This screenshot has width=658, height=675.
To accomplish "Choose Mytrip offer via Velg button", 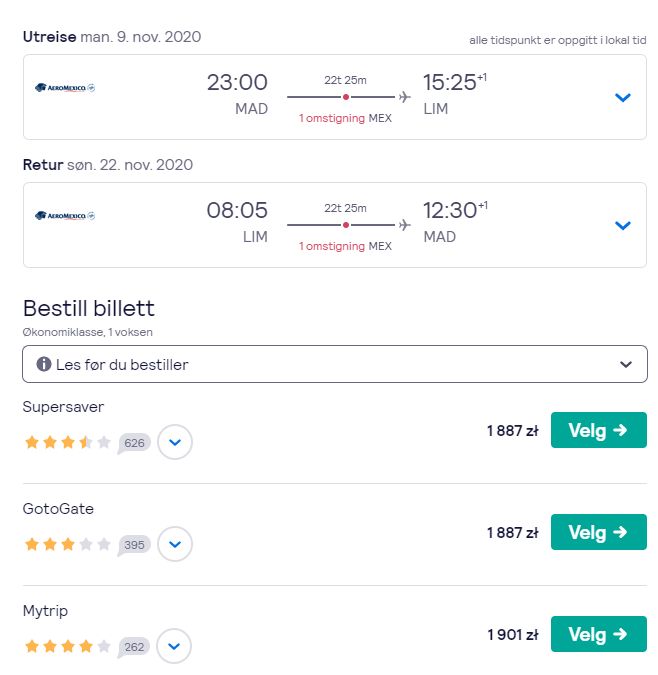I will [598, 634].
